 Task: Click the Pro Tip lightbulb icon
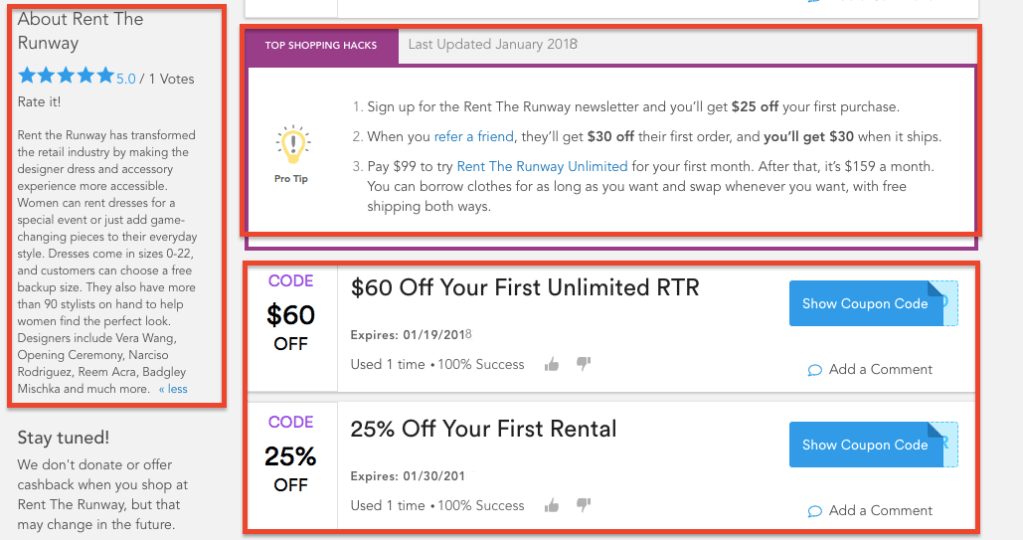293,145
